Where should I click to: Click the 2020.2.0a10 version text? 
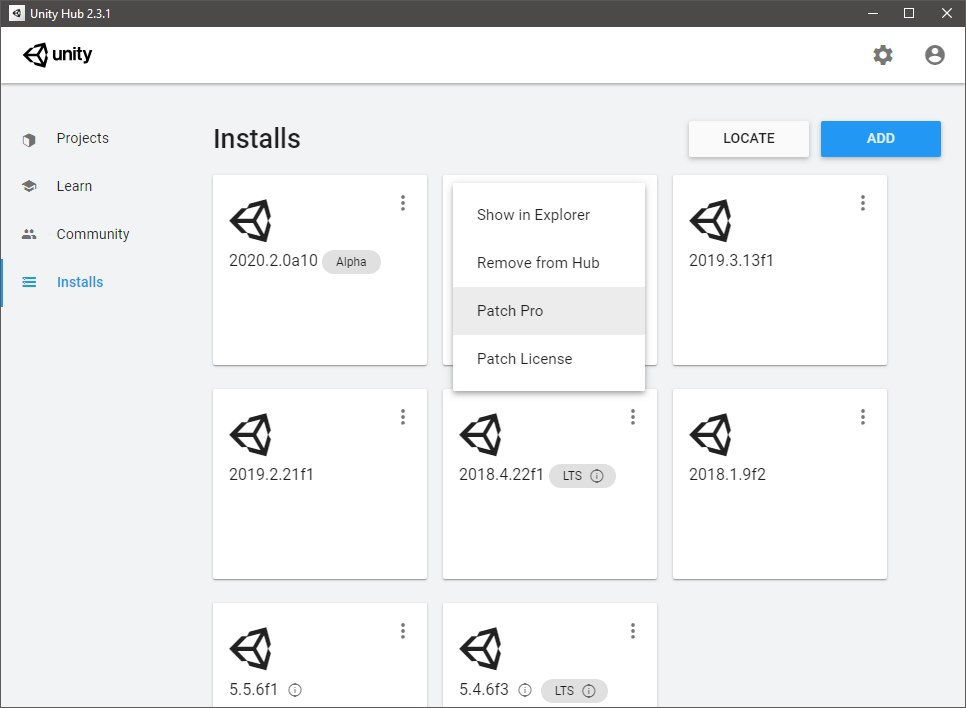tap(274, 261)
